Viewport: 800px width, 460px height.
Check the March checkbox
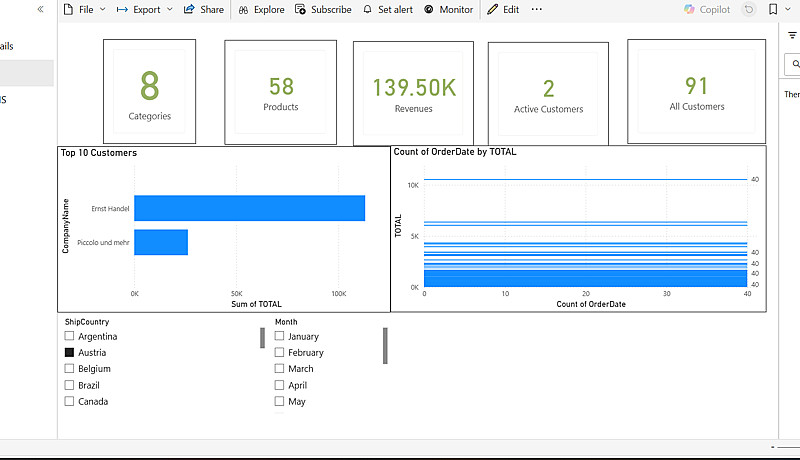(279, 368)
